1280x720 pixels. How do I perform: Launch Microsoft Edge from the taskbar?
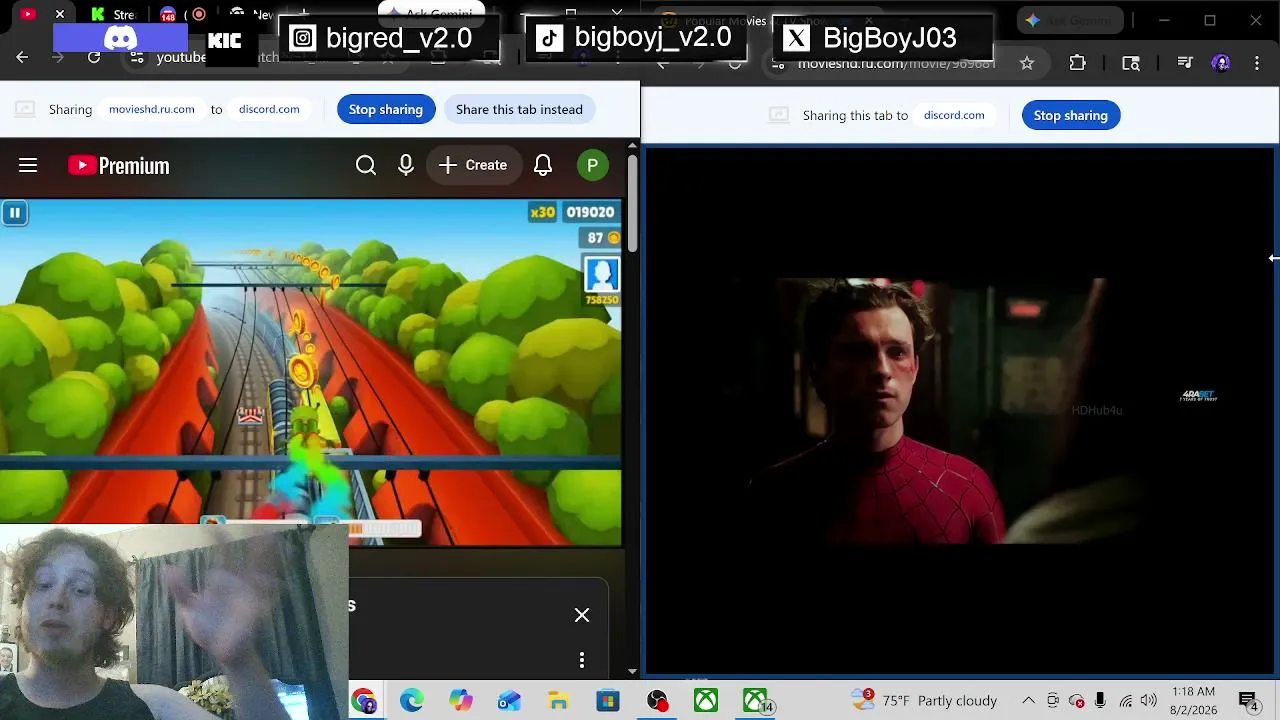412,701
